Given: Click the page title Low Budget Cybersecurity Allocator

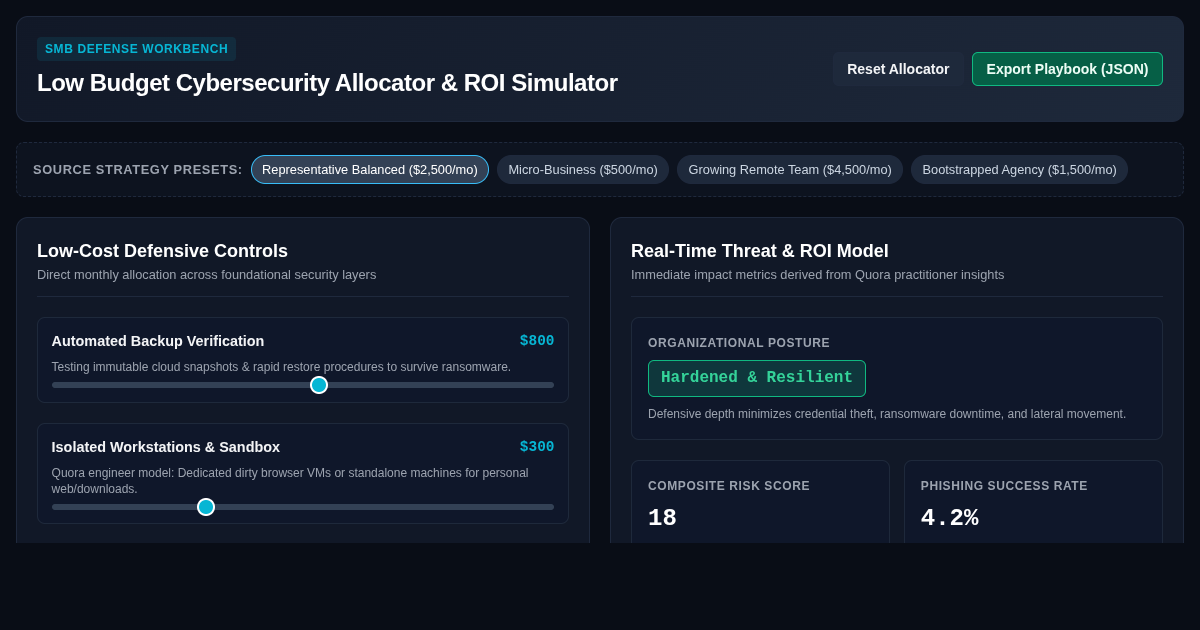Looking at the screenshot, I should 327,83.
